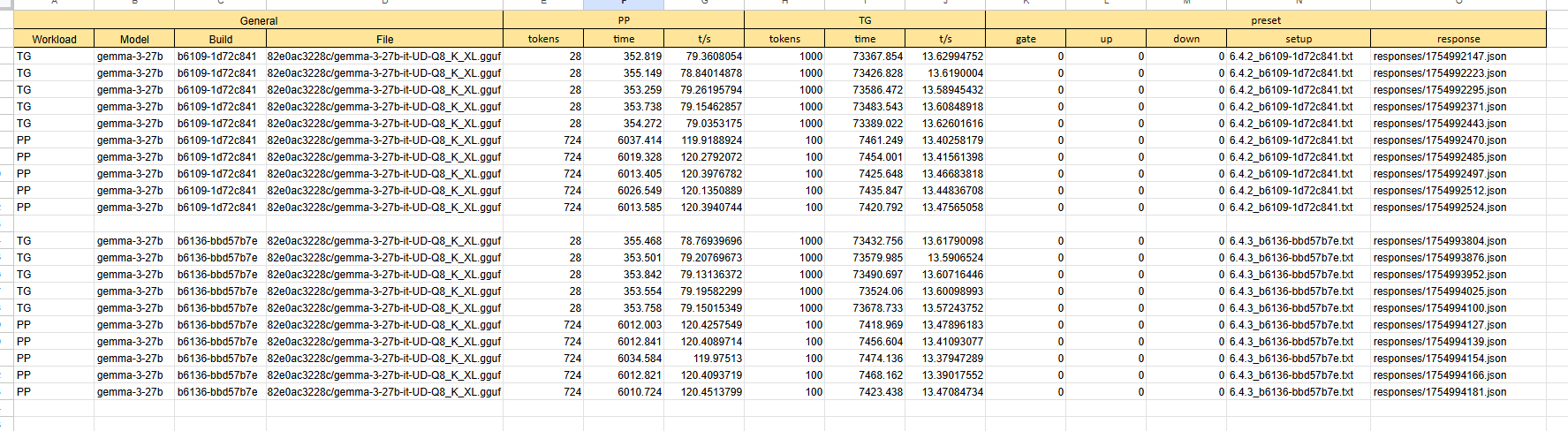This screenshot has width=1568, height=431.
Task: Click the 'Build' column header cell
Action: coord(220,39)
